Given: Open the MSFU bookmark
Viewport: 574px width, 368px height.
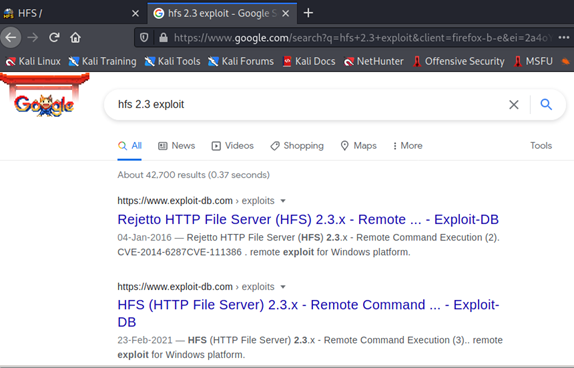Looking at the screenshot, I should [x=533, y=61].
